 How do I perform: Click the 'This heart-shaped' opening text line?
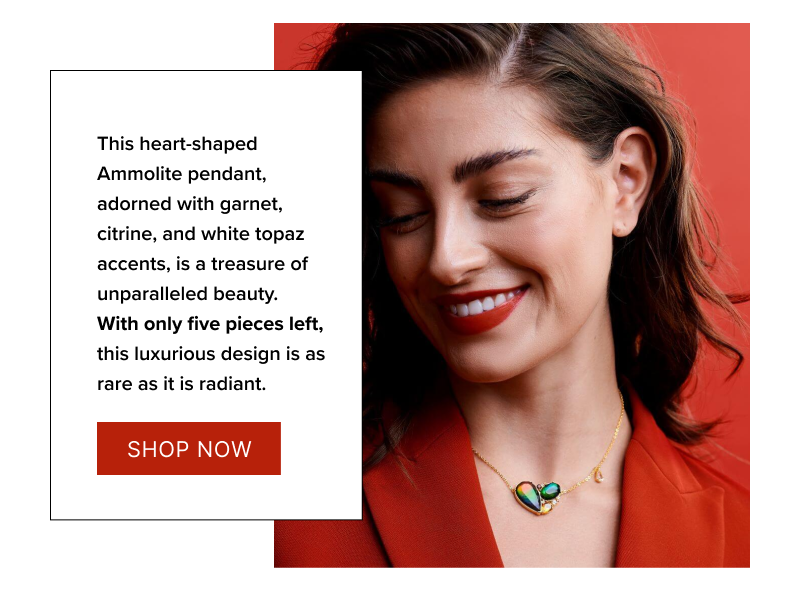click(177, 144)
